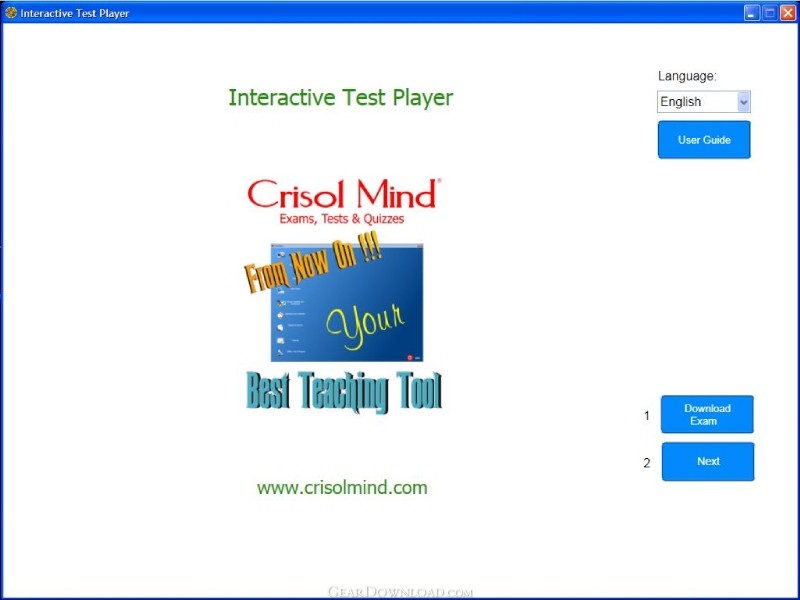Minimize the Interactive Test Player window
Image resolution: width=800 pixels, height=600 pixels.
752,13
